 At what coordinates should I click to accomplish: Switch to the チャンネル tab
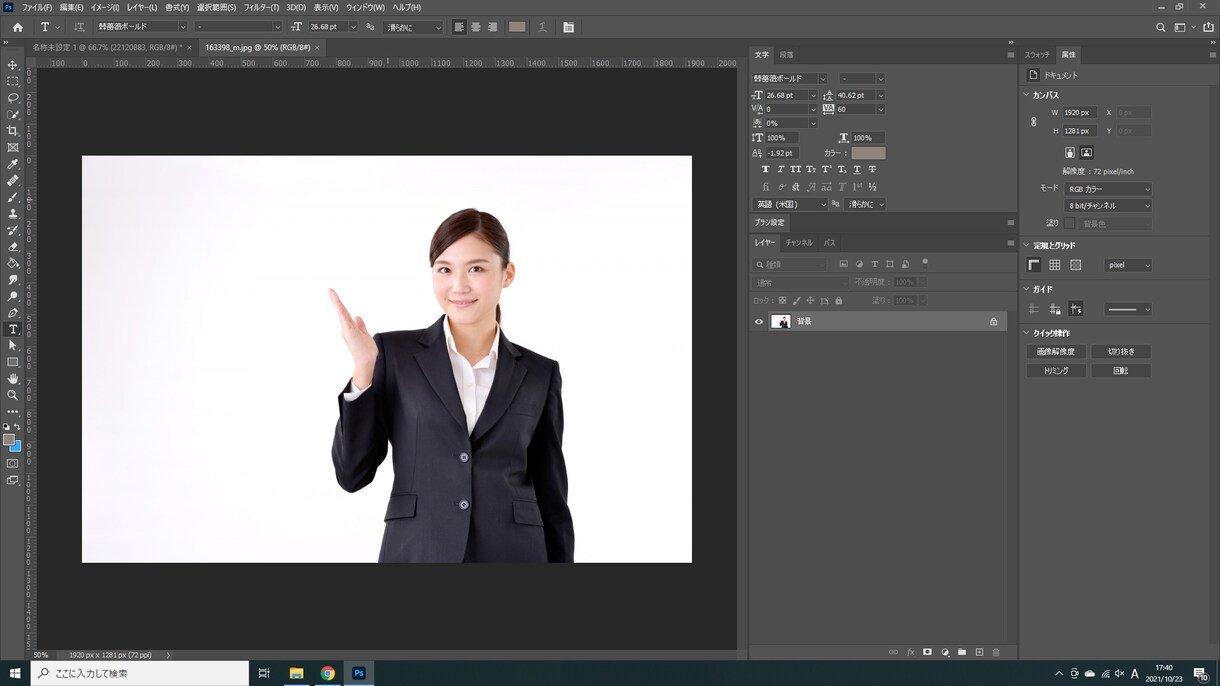pyautogui.click(x=799, y=243)
